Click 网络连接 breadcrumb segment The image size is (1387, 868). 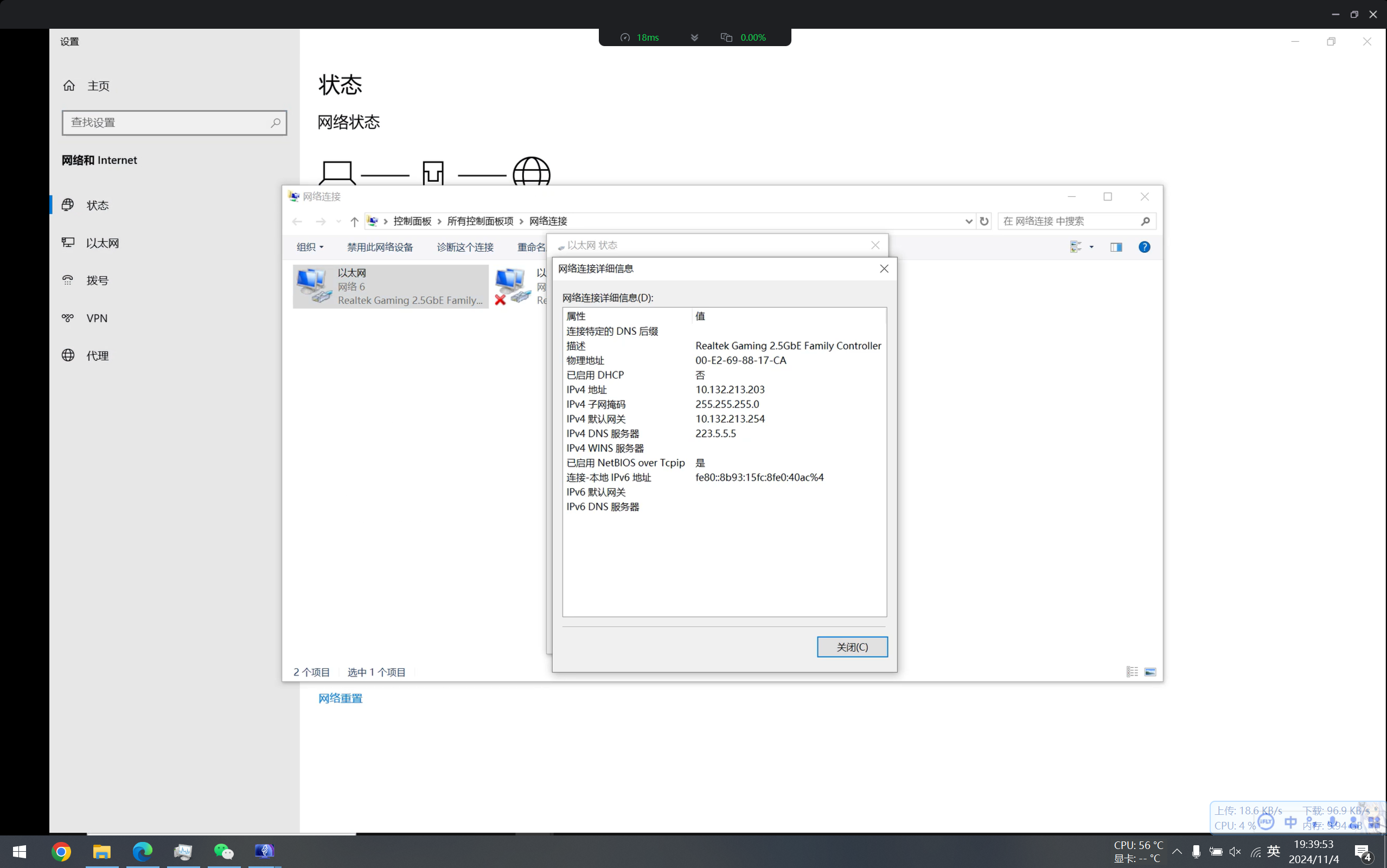coord(548,221)
